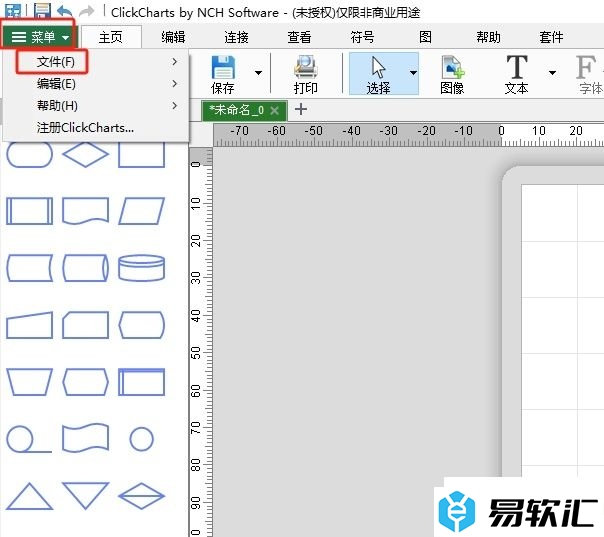This screenshot has height=537, width=604.
Task: Switch to the 连接 ribbon tab
Action: click(x=237, y=37)
